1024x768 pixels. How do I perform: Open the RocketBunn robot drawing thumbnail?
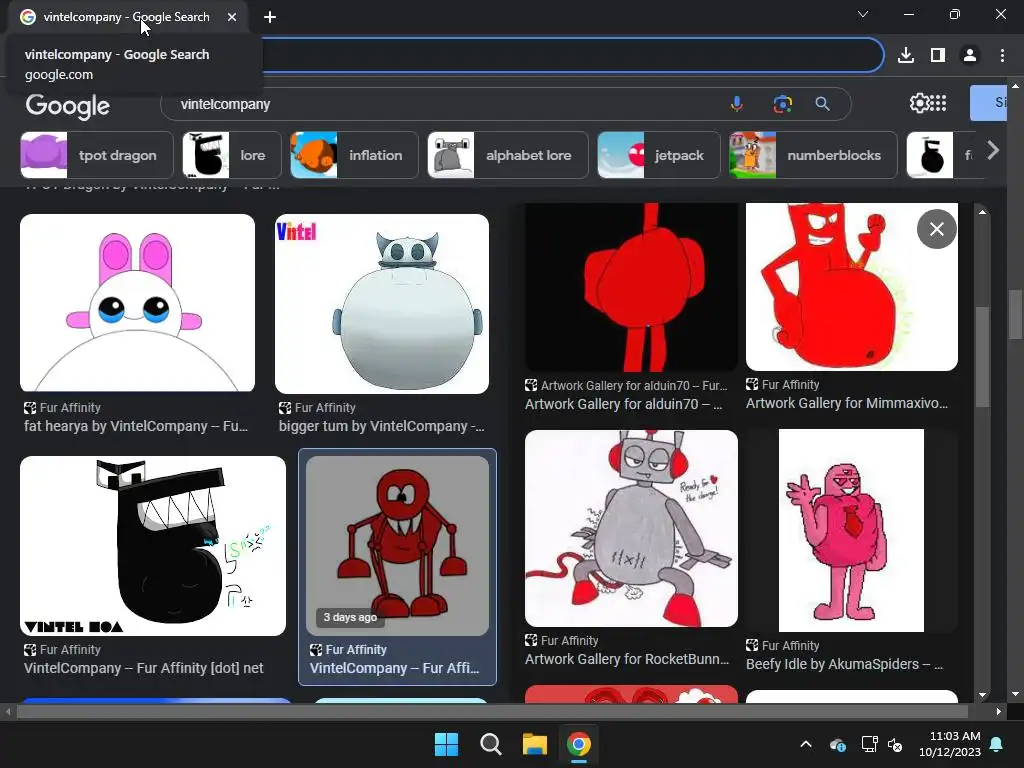632,528
